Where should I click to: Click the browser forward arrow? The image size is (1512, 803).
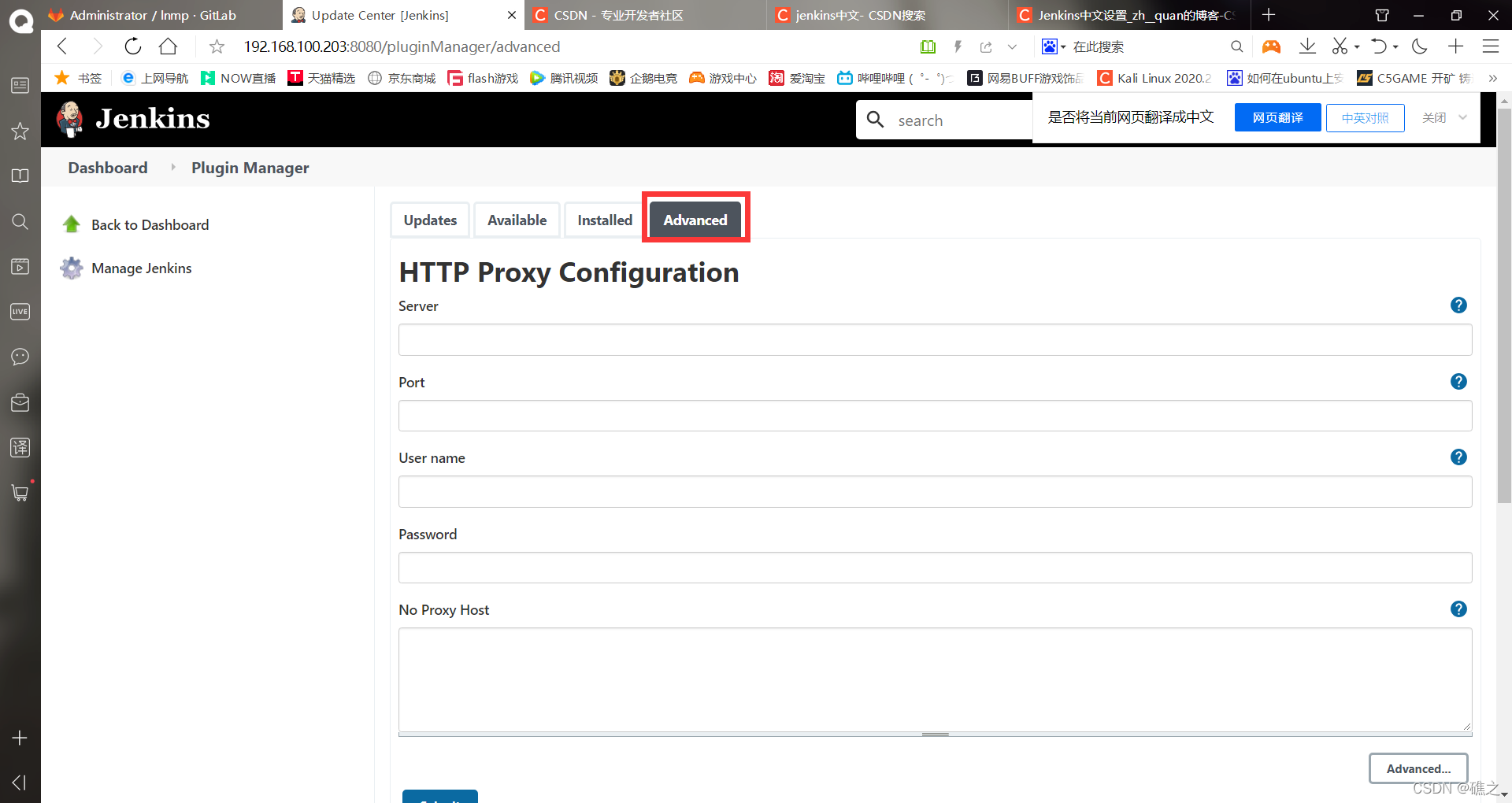(97, 46)
